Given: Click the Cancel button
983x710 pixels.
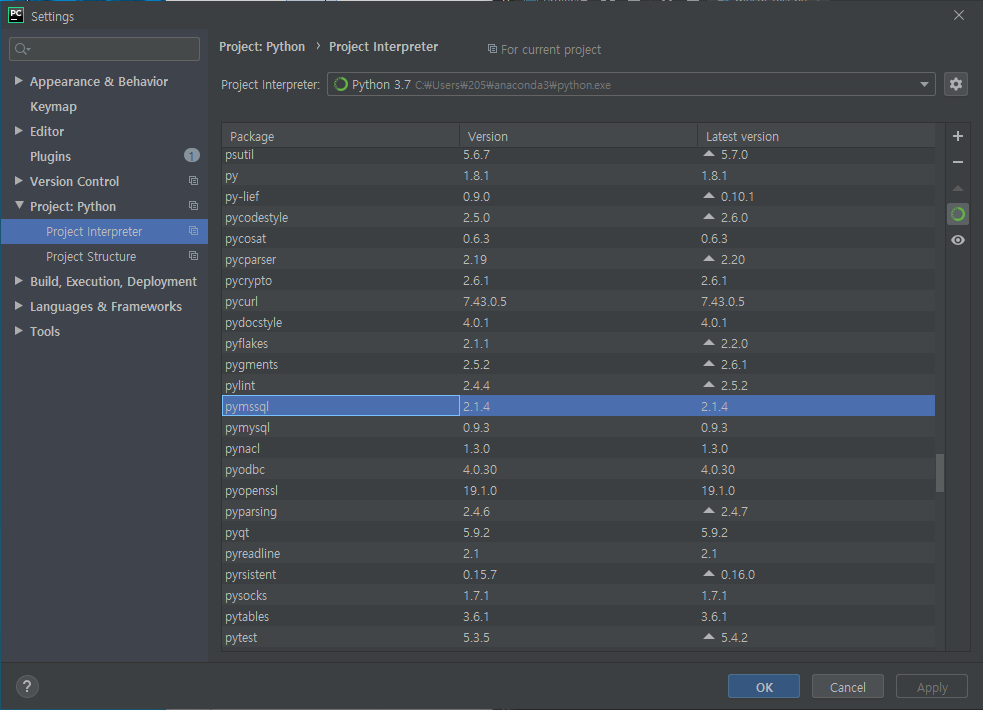Looking at the screenshot, I should tap(848, 687).
